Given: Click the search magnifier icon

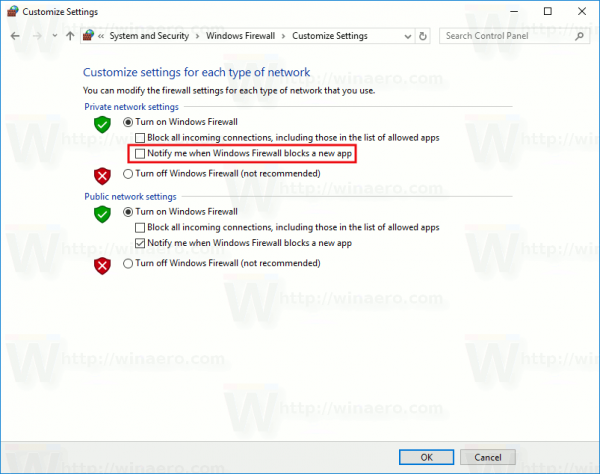Looking at the screenshot, I should [580, 36].
